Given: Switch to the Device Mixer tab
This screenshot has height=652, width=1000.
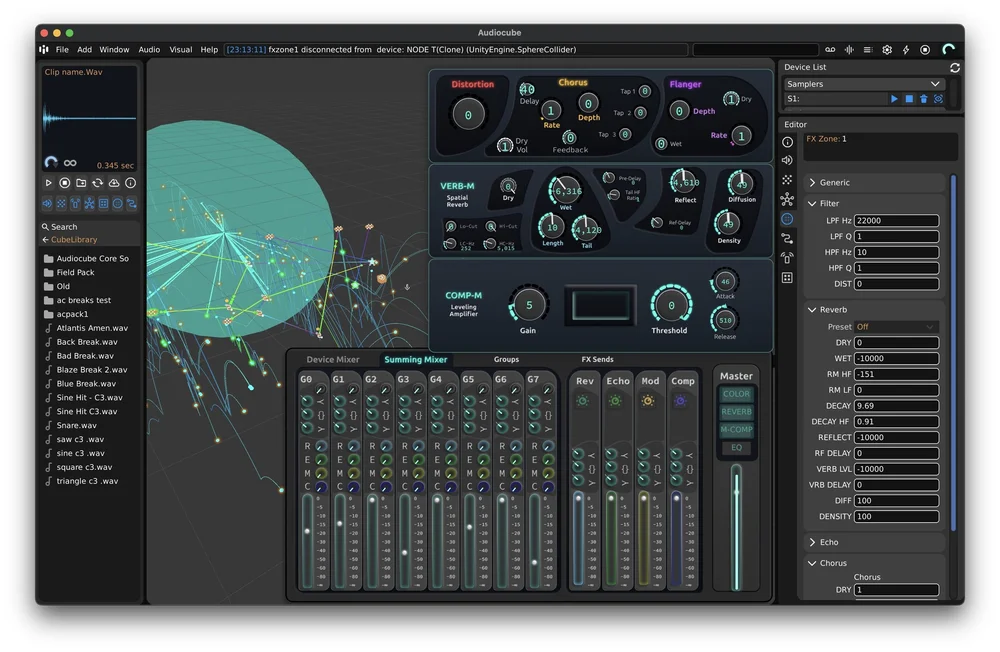Looking at the screenshot, I should (333, 360).
